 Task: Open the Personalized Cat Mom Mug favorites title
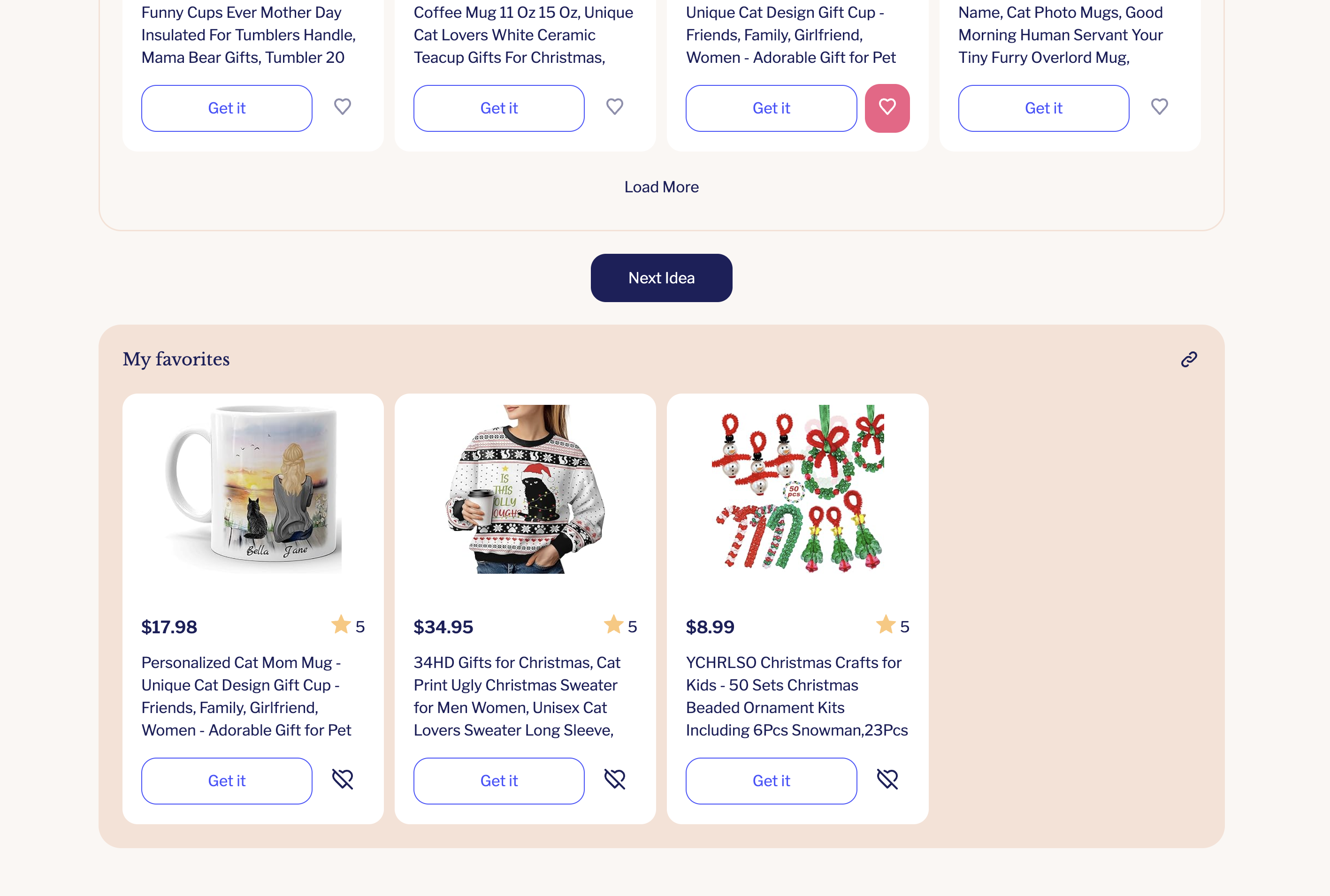246,696
